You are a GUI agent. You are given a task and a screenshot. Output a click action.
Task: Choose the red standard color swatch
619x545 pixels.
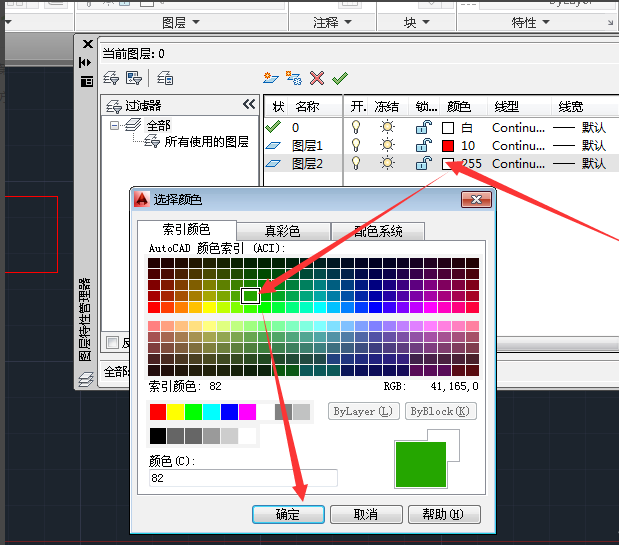coord(158,412)
